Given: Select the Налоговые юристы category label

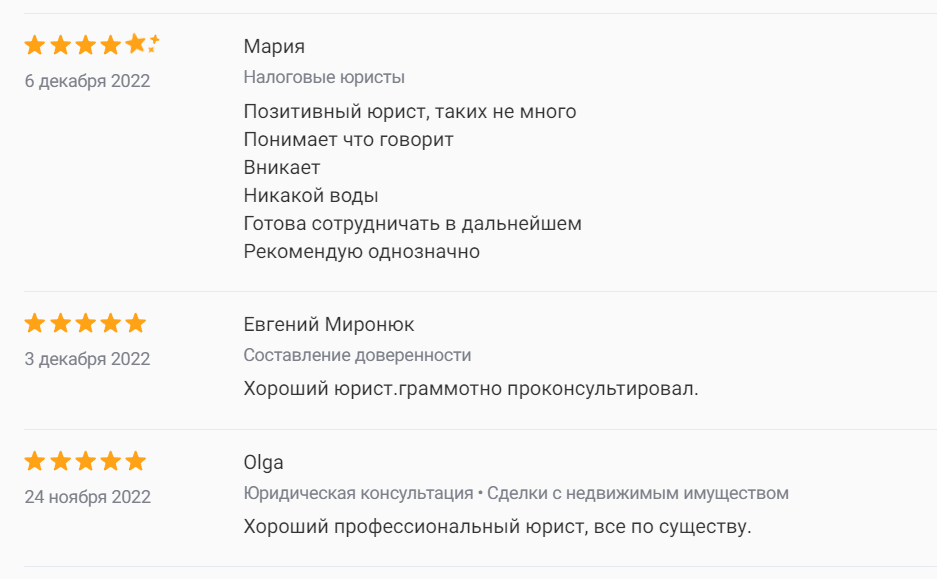Looking at the screenshot, I should 324,77.
